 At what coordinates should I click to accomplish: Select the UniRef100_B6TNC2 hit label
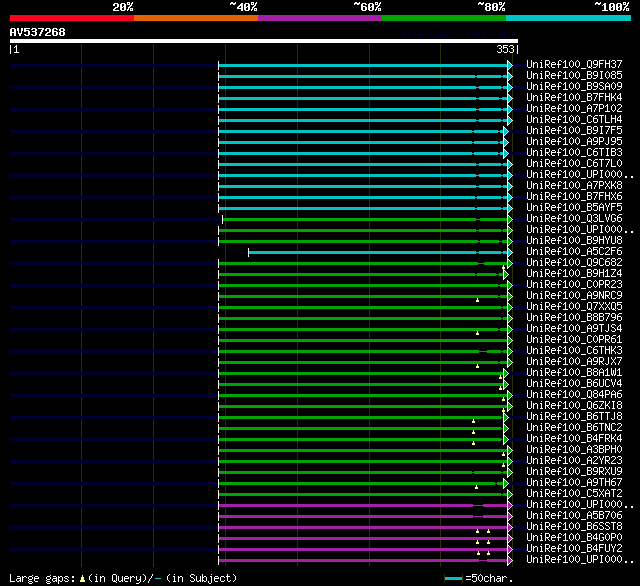pos(574,428)
